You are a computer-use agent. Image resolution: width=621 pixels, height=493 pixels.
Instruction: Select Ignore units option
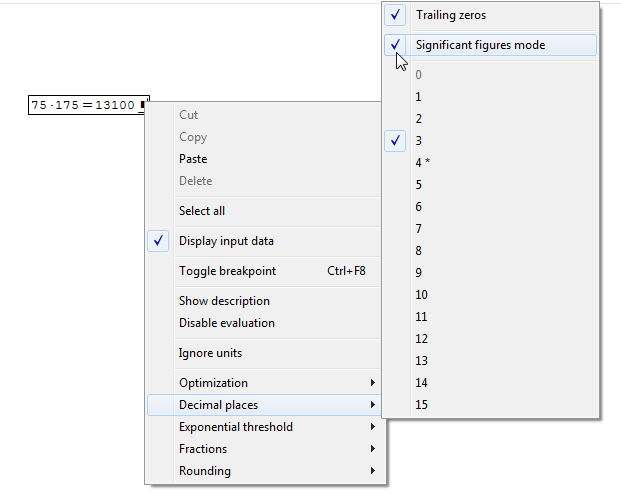tap(210, 353)
